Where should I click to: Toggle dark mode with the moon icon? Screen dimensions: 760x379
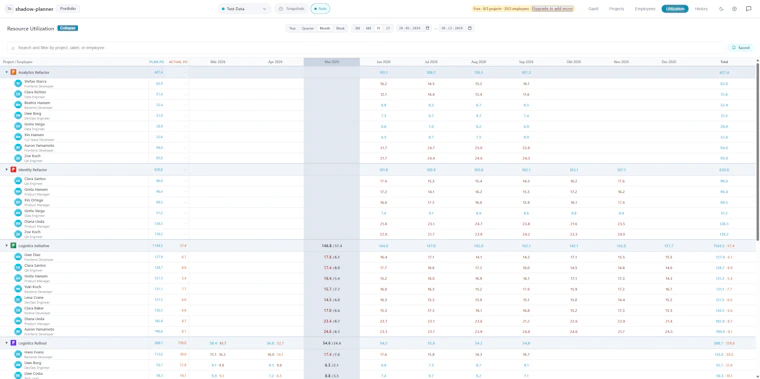[x=721, y=9]
